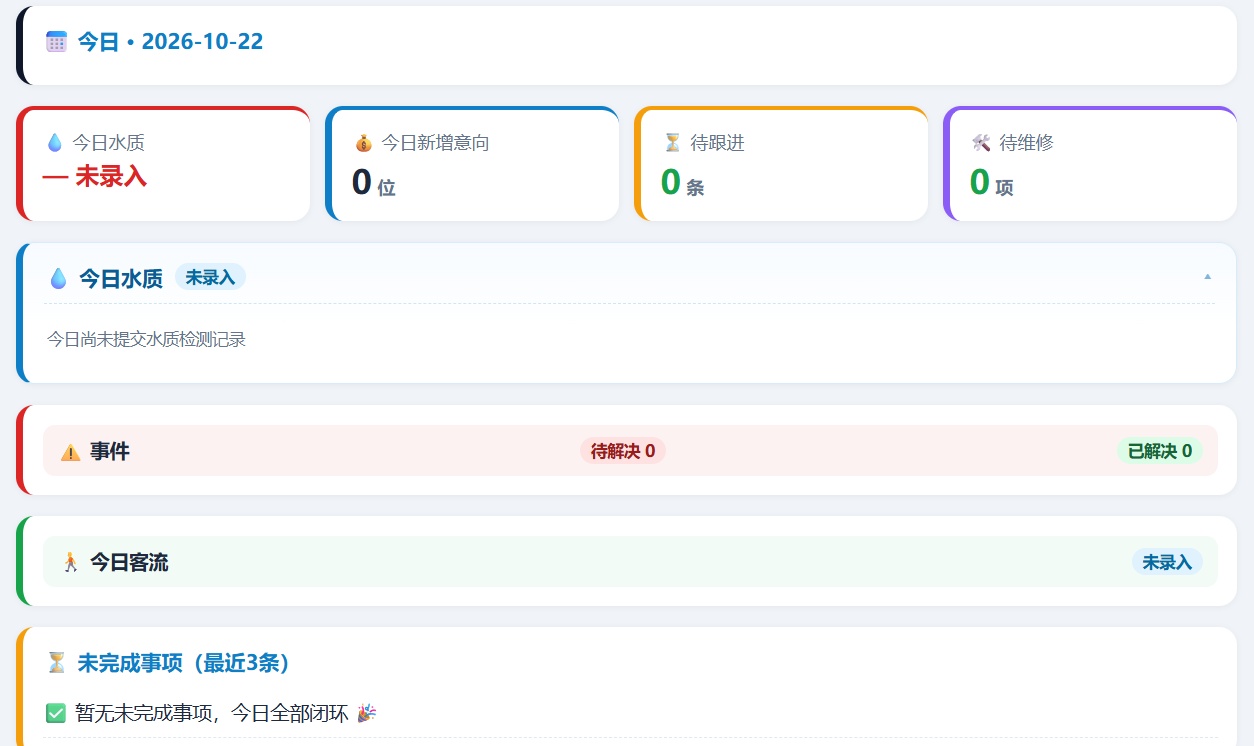The image size is (1254, 746).
Task: Click the red 未录入 value in 今日水质 card
Action: click(95, 177)
